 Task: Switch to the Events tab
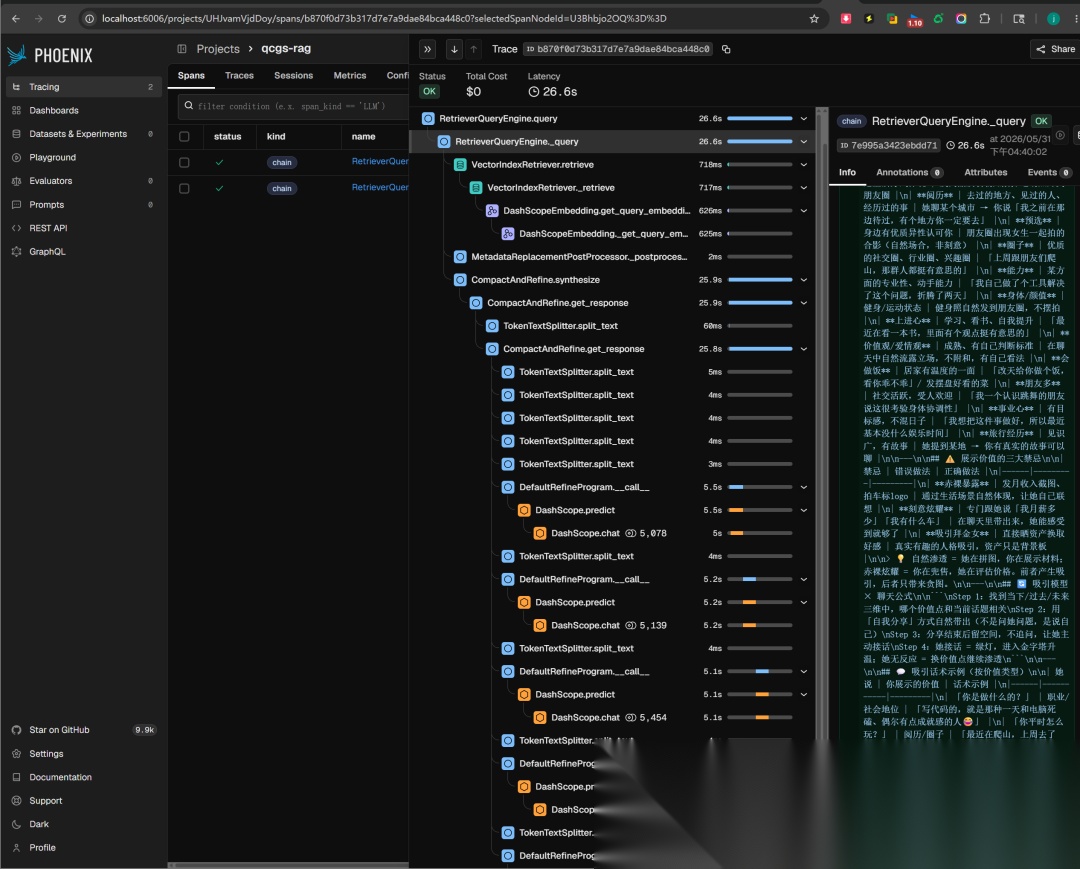click(x=1048, y=172)
